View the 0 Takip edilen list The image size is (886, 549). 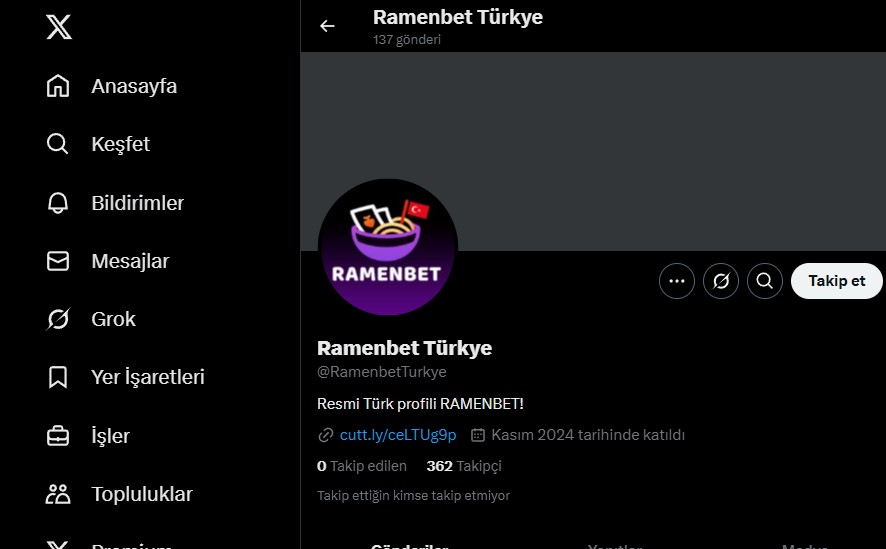(362, 466)
